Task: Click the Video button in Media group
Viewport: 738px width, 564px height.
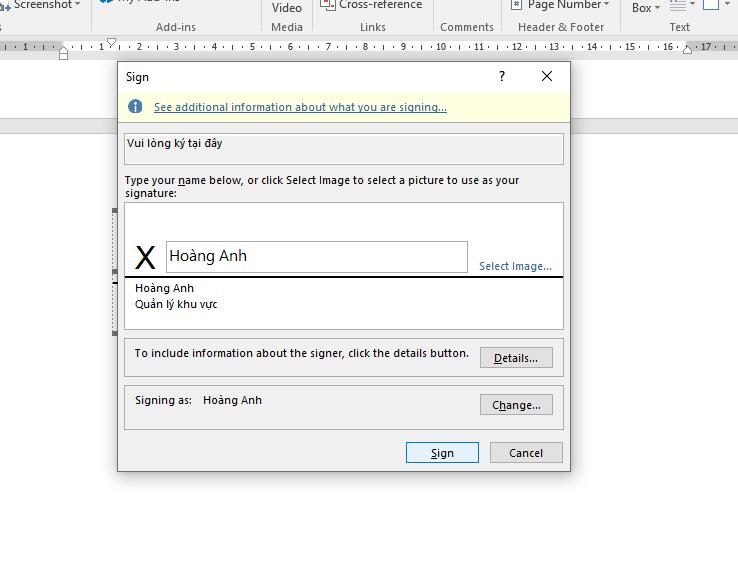Action: [287, 8]
